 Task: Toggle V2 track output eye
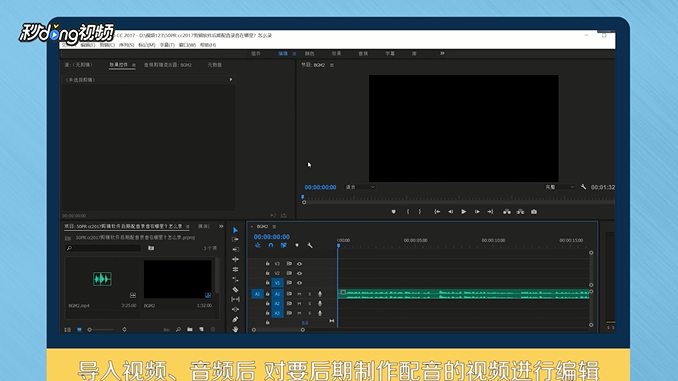click(299, 273)
